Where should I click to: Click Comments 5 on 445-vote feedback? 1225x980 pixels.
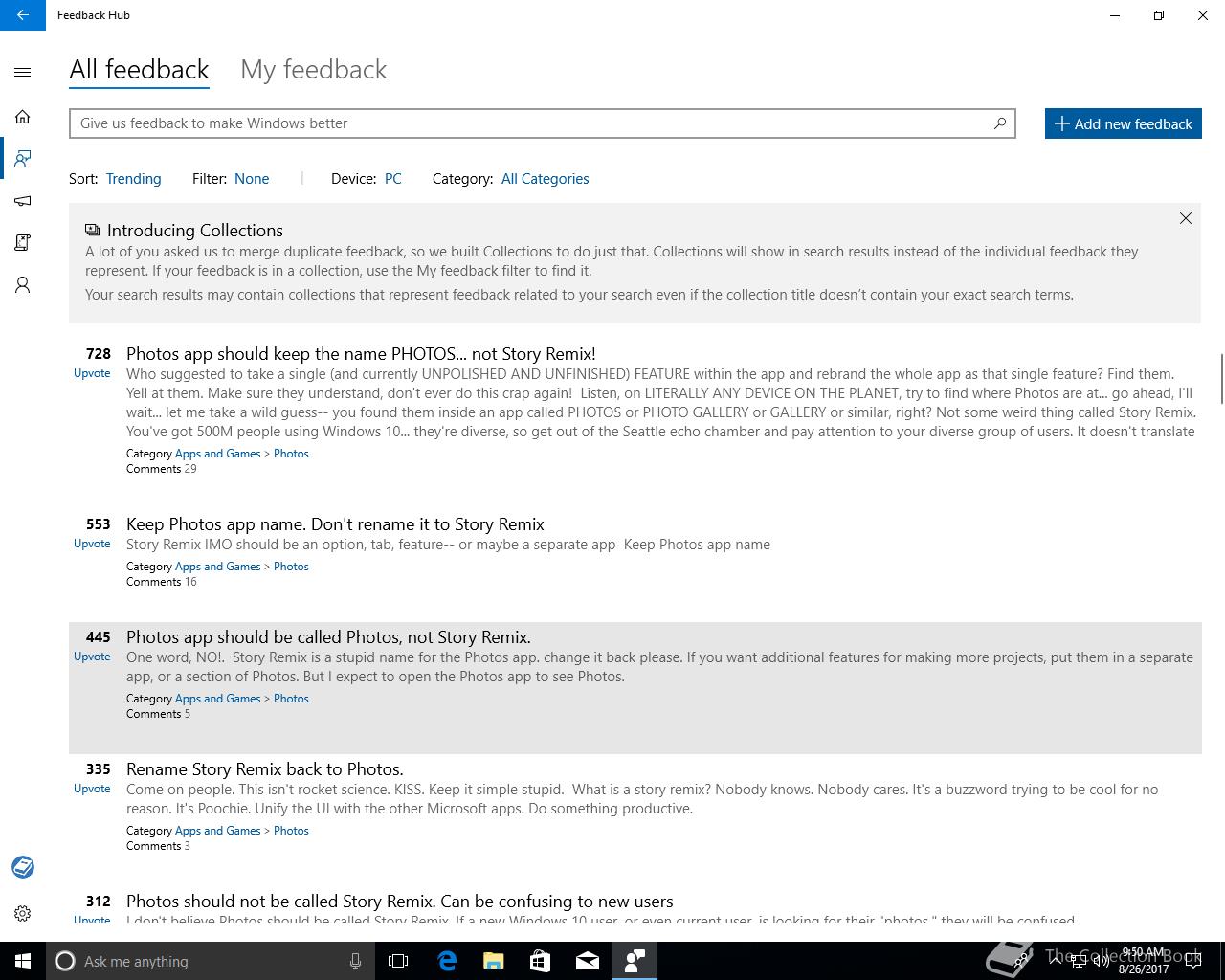(158, 714)
